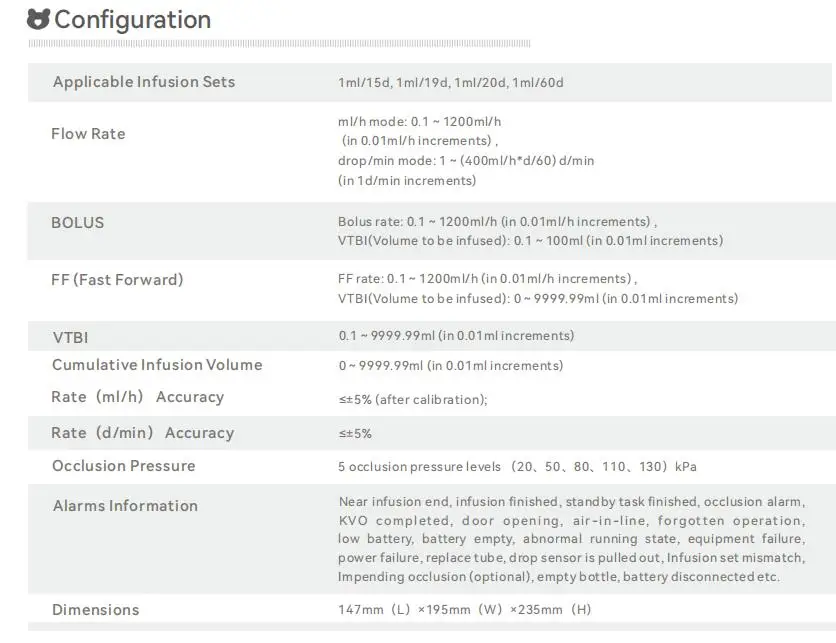Image resolution: width=836 pixels, height=643 pixels.
Task: Click the Flow Rate row label
Action: tap(88, 134)
